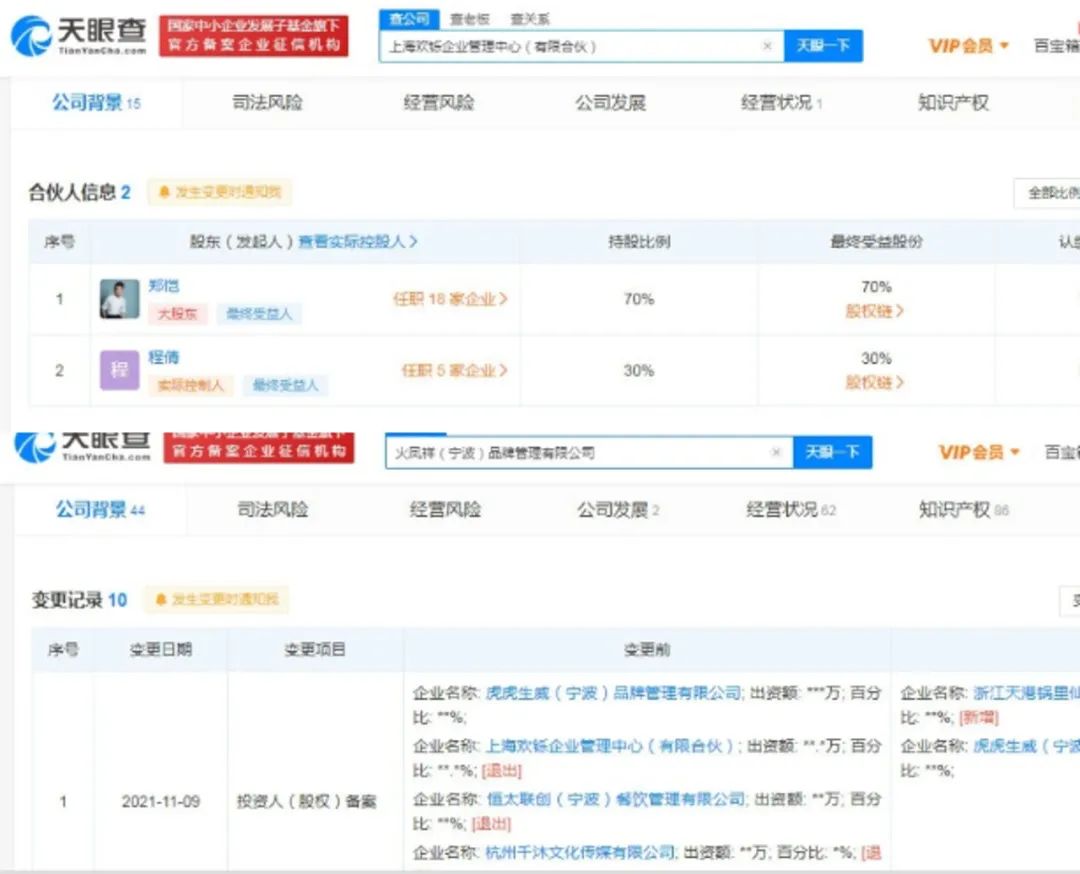Click the 最终受益人 tag in 郑恺's row
Viewport: 1080px width, 874px height.
pos(259,314)
